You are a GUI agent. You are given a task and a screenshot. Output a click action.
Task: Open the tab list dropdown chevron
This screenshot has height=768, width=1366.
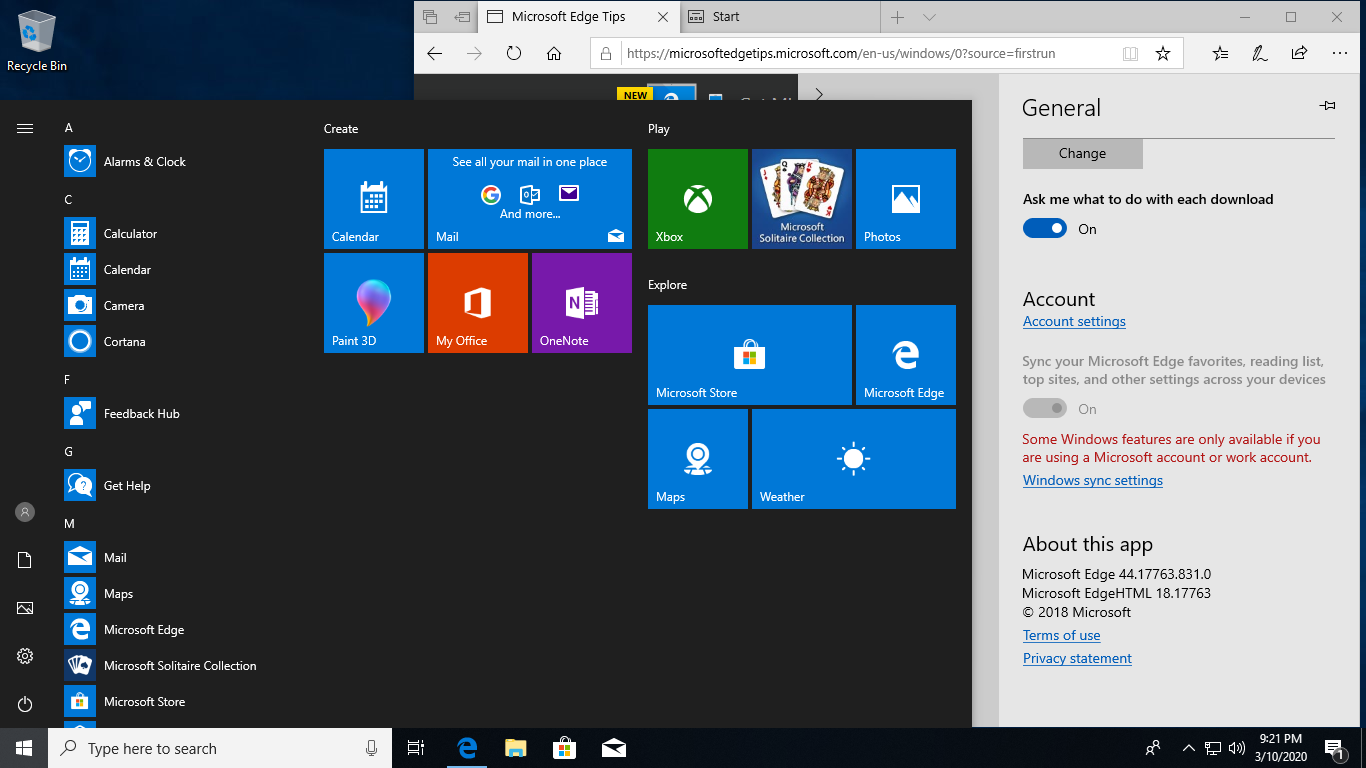click(929, 17)
